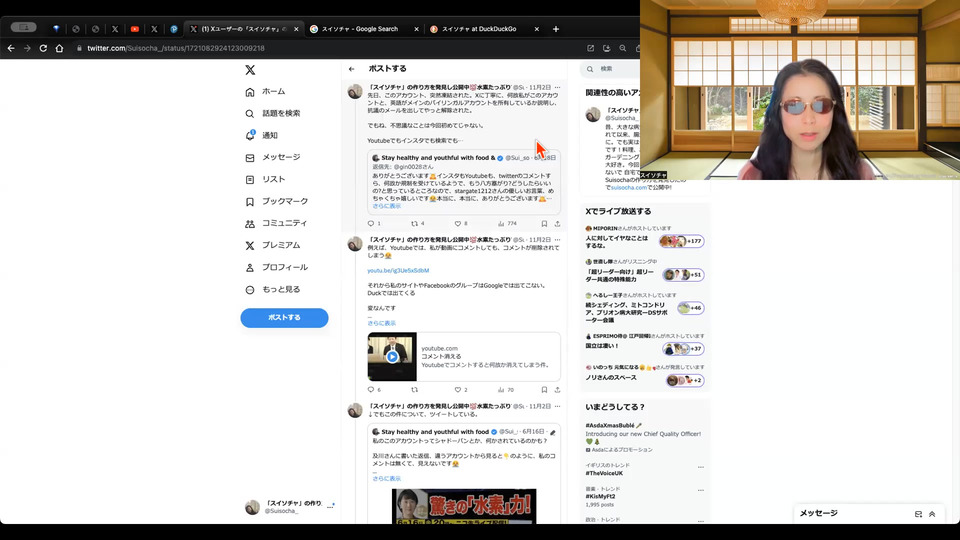Compose new message in メッセージ drawer
The width and height of the screenshot is (960, 540).
click(918, 514)
